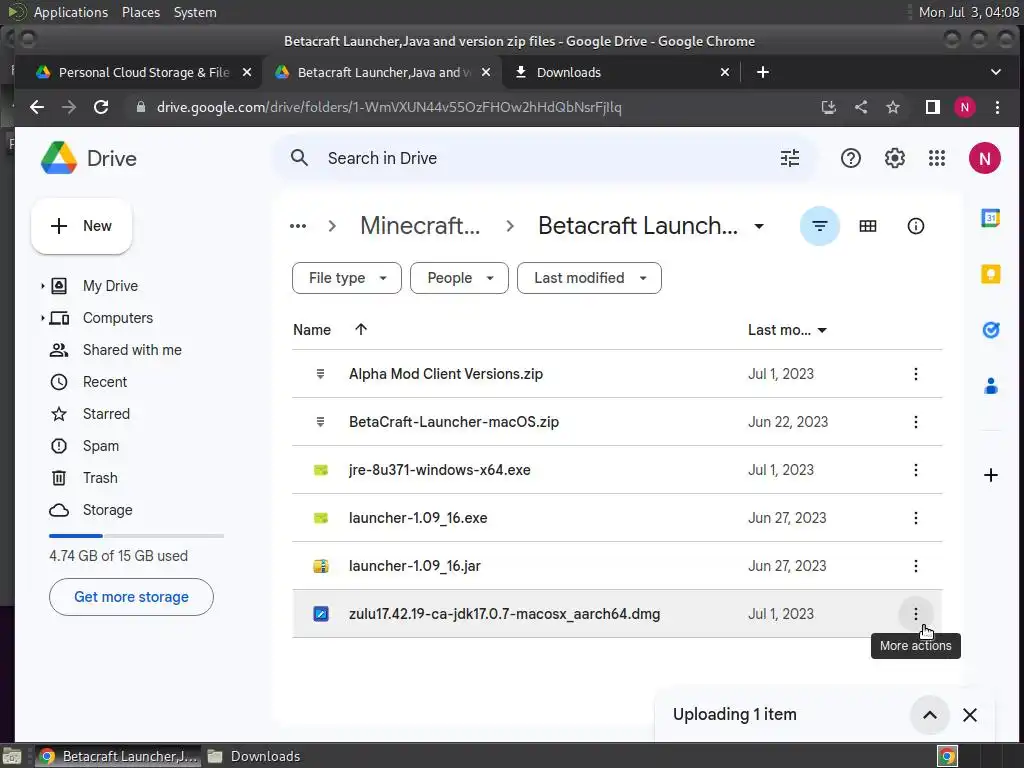Click the Drive support help icon
The width and height of the screenshot is (1024, 768).
[x=851, y=158]
